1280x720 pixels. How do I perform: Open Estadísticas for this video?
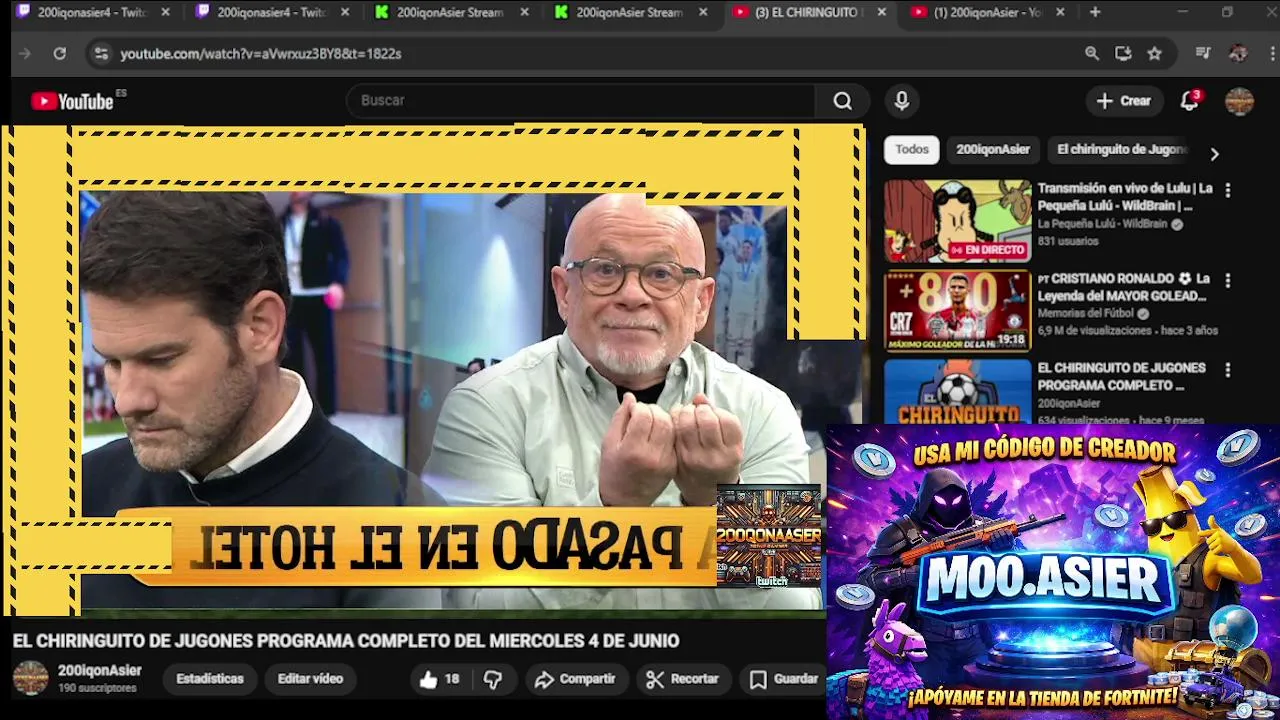tap(210, 679)
